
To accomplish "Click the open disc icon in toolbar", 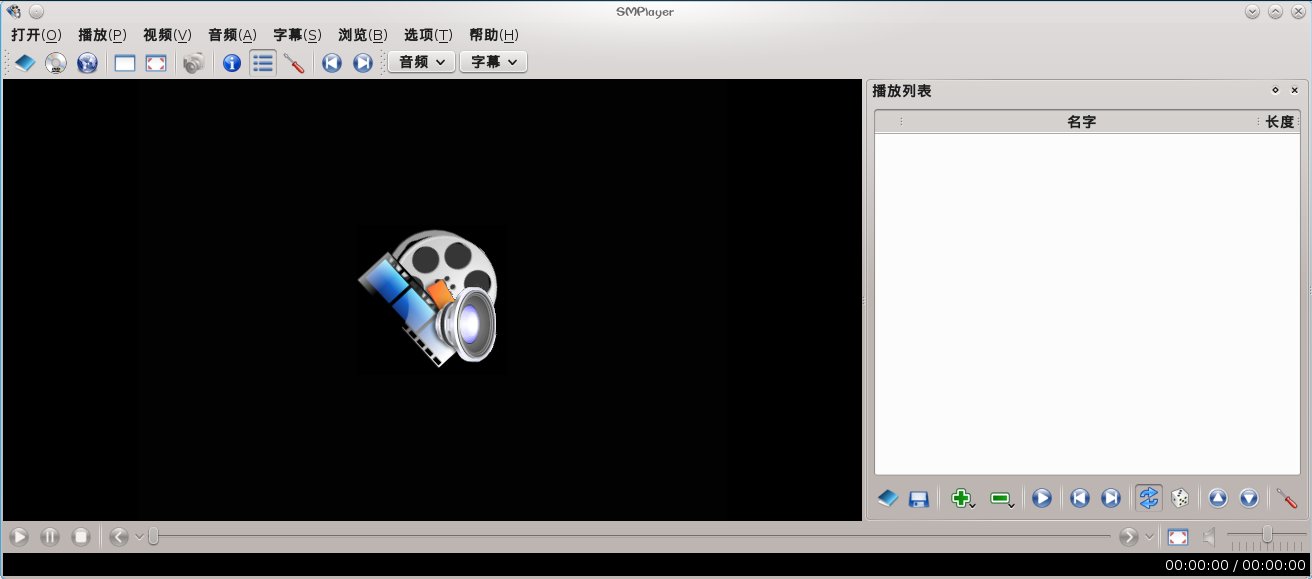I will tap(56, 63).
